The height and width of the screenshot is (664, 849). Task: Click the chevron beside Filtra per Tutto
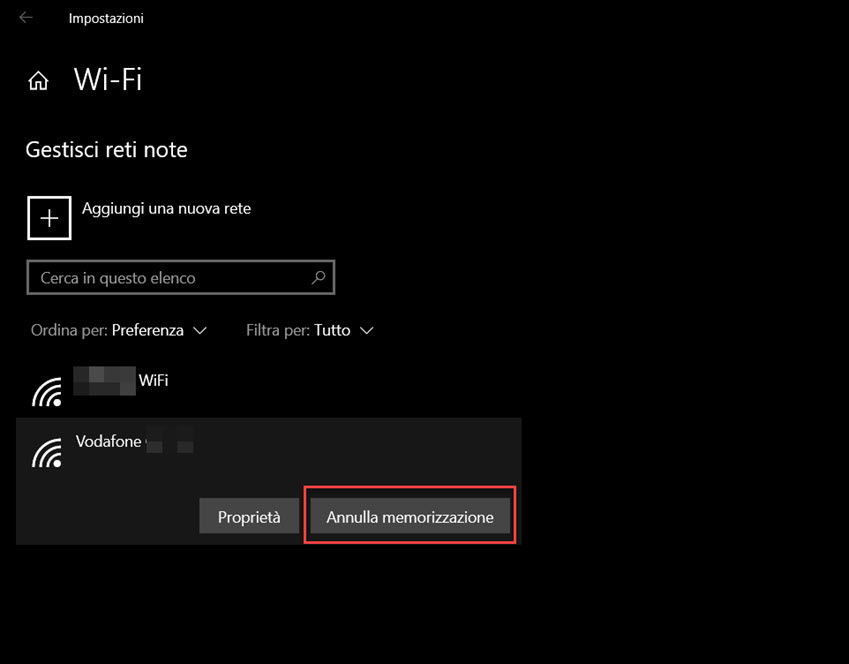(x=367, y=330)
